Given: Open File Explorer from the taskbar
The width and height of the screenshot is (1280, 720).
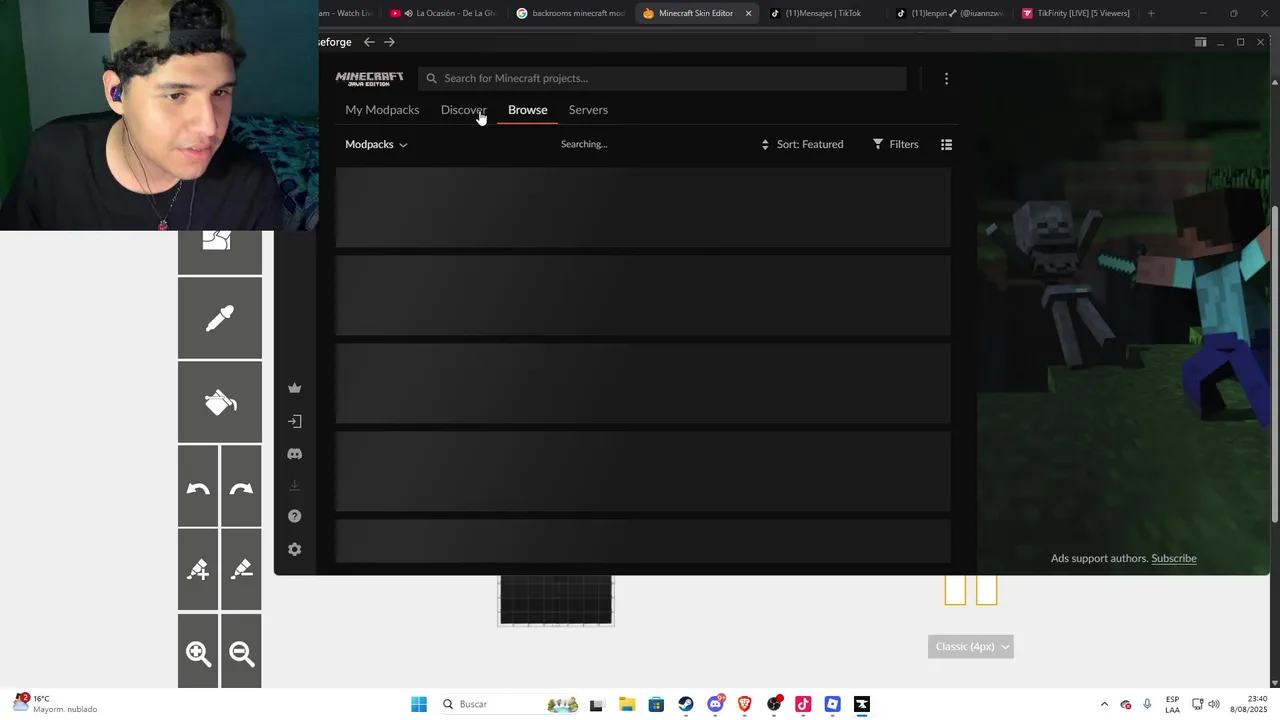Looking at the screenshot, I should (x=627, y=704).
